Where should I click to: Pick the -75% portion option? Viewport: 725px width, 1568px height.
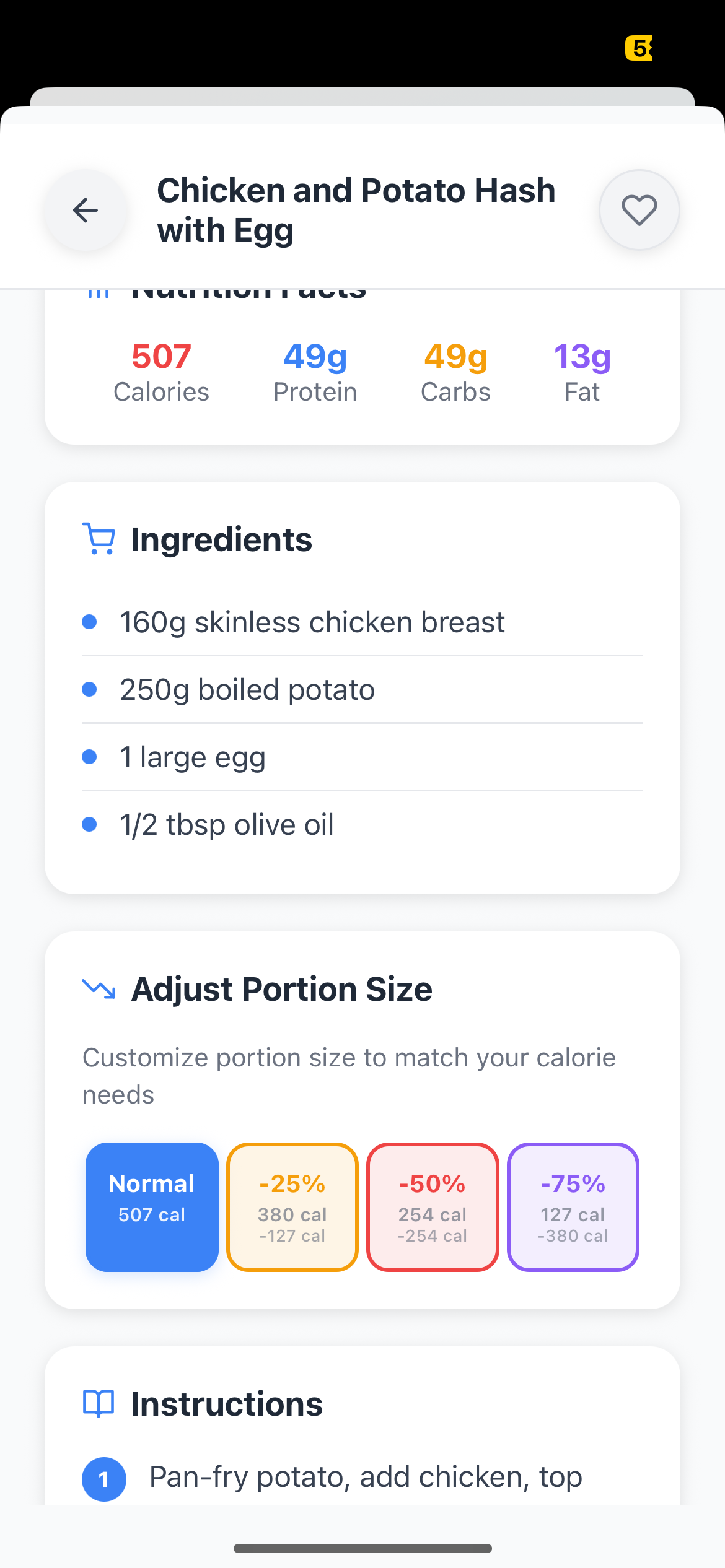(573, 1206)
